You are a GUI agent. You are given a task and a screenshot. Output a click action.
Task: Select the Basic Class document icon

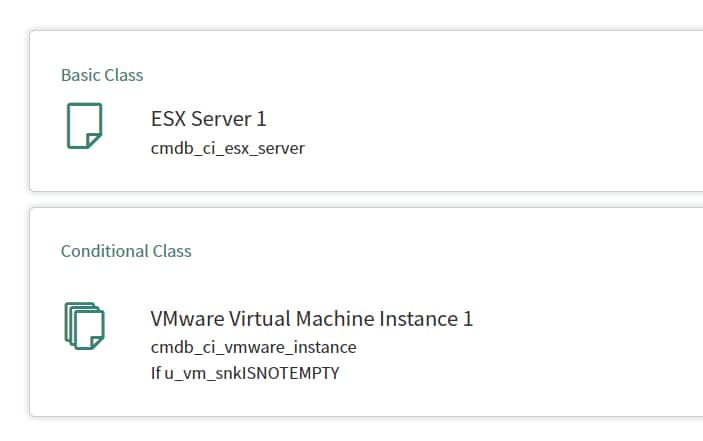point(84,125)
